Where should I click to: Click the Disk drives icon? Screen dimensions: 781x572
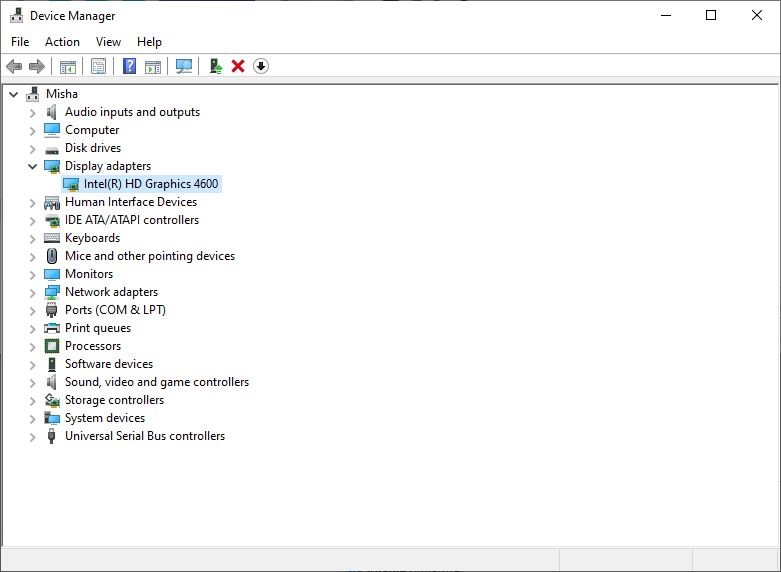pyautogui.click(x=52, y=149)
